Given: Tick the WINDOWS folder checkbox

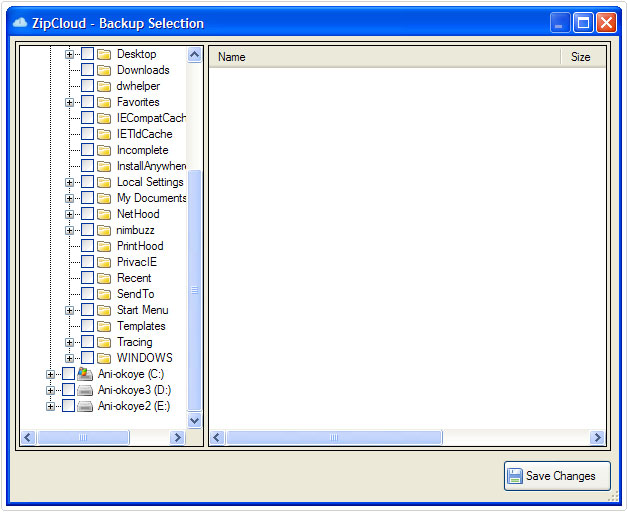Looking at the screenshot, I should point(87,357).
